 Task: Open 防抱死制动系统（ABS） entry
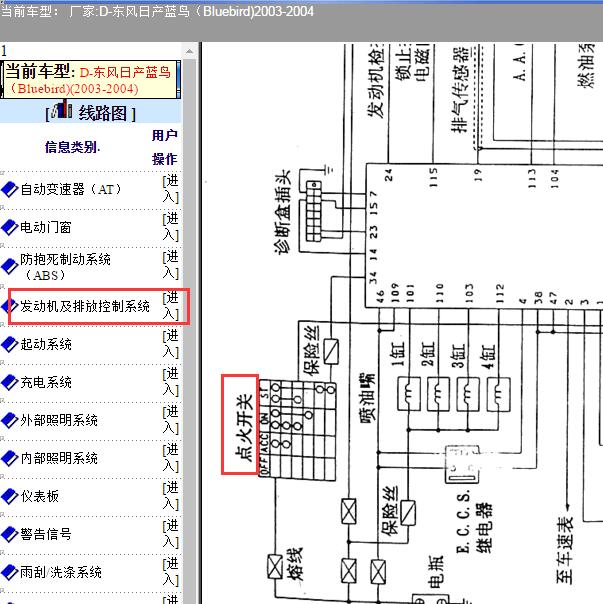tap(65, 267)
